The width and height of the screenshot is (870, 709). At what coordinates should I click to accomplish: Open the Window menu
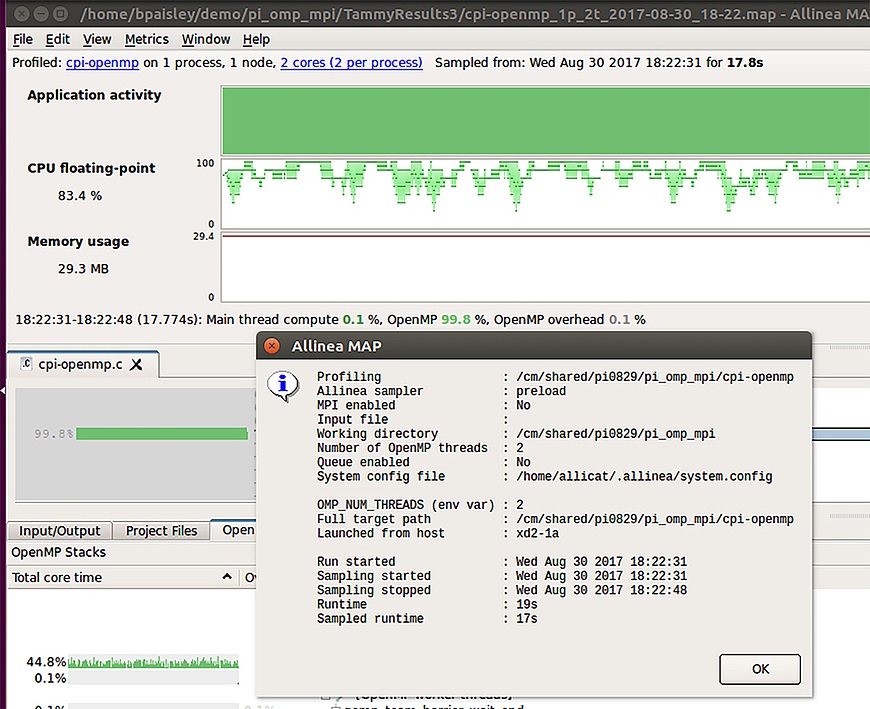pos(206,39)
